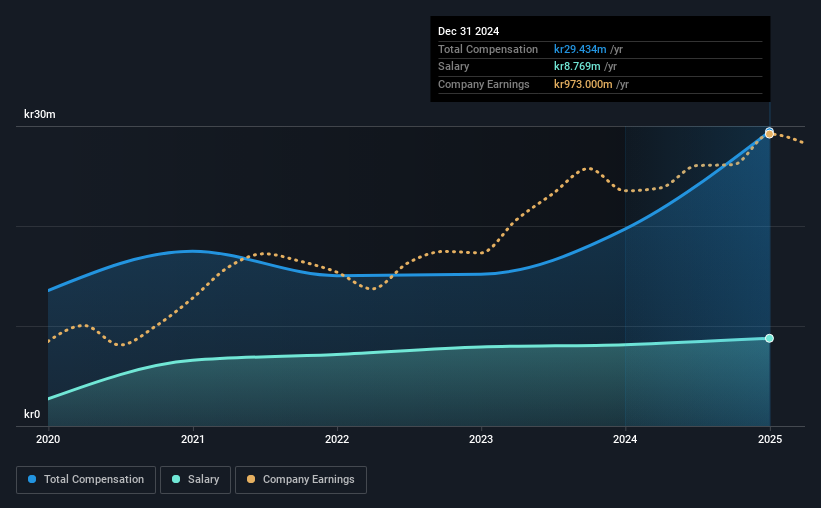Click the 2021 x-axis label
The image size is (821, 508).
pyautogui.click(x=193, y=439)
